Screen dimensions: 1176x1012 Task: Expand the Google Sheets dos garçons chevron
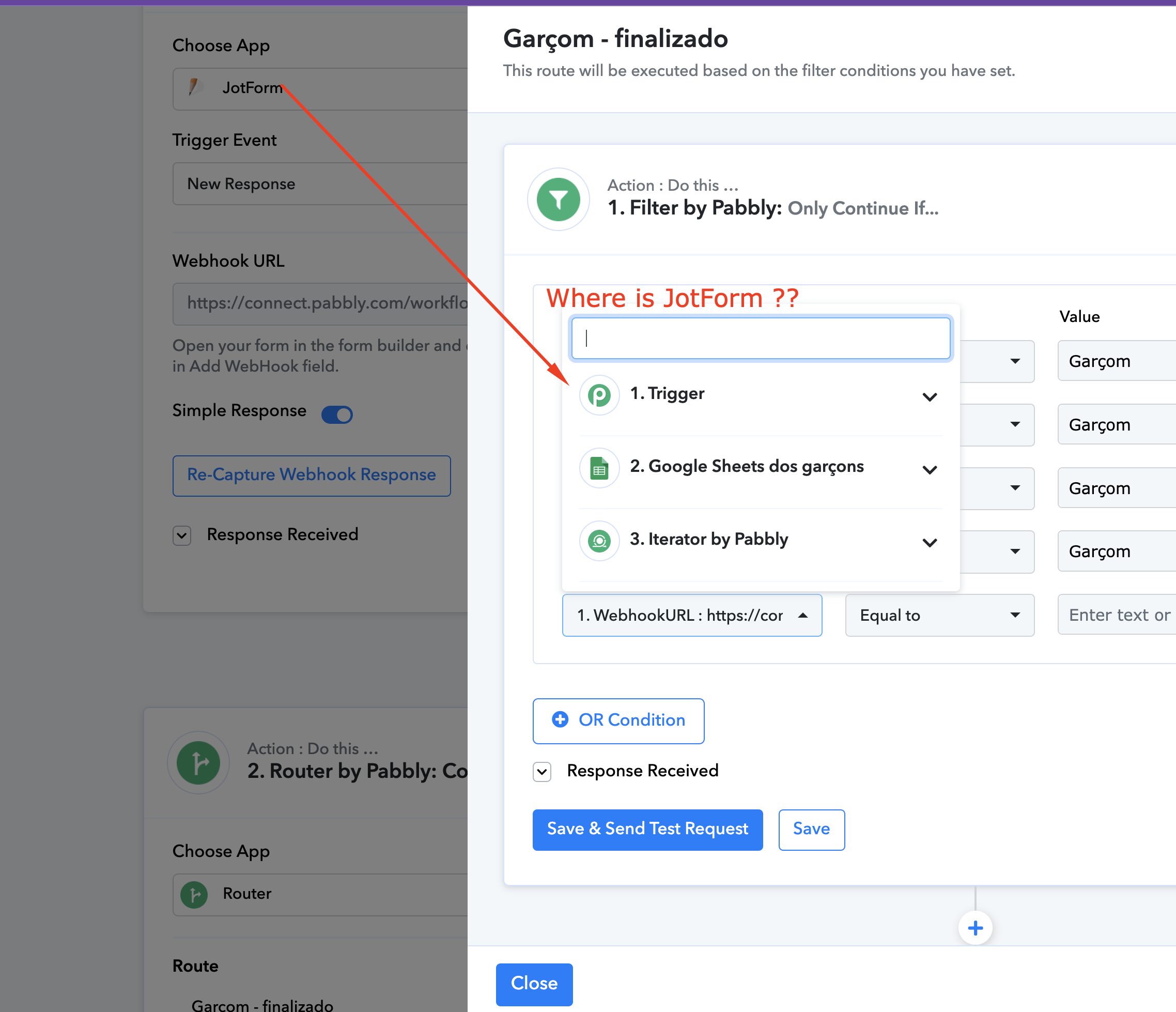click(930, 469)
